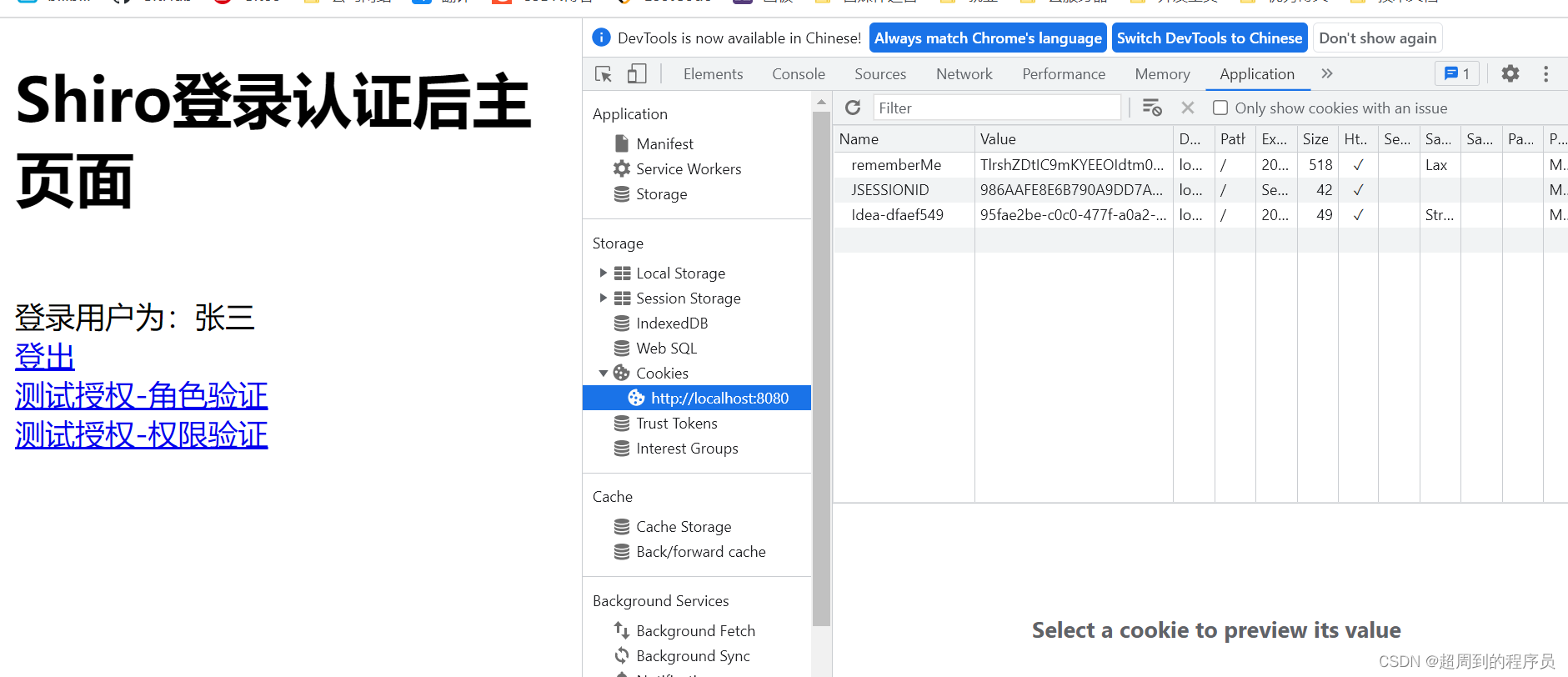
Task: Select the JSESSIONID cookie row
Action: [x=1200, y=189]
